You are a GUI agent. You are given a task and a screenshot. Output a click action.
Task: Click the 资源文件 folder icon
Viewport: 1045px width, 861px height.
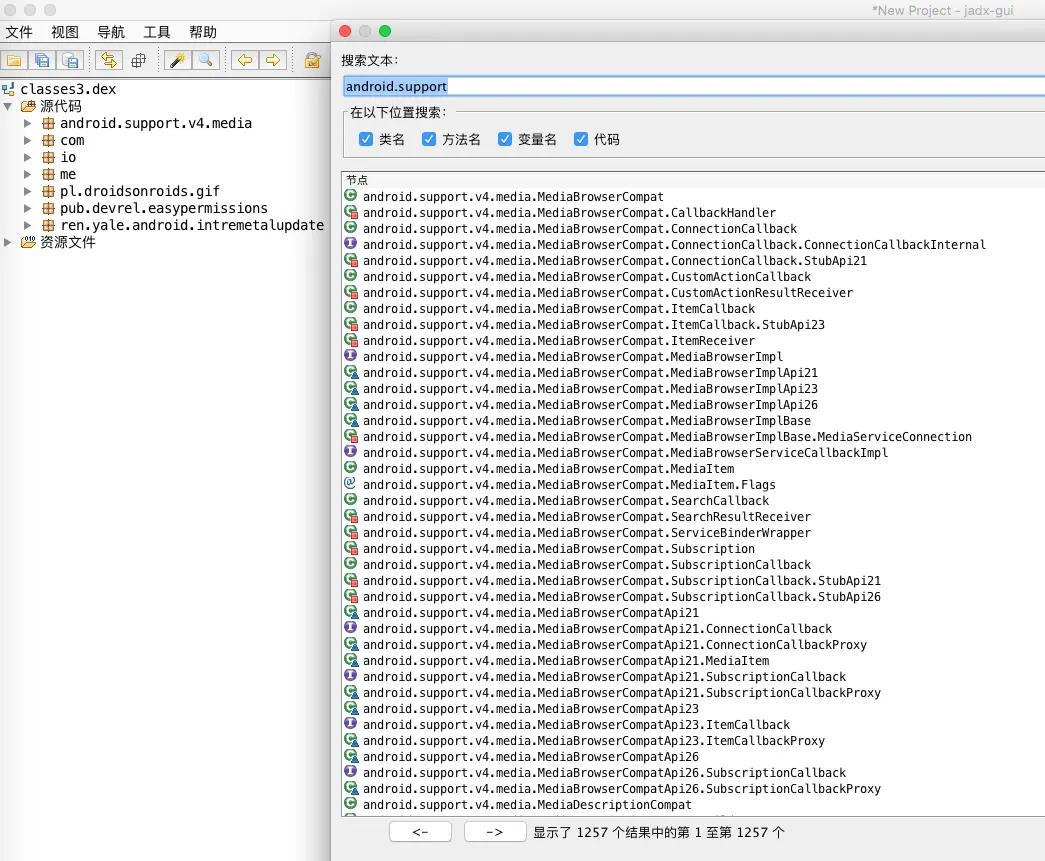pos(28,242)
